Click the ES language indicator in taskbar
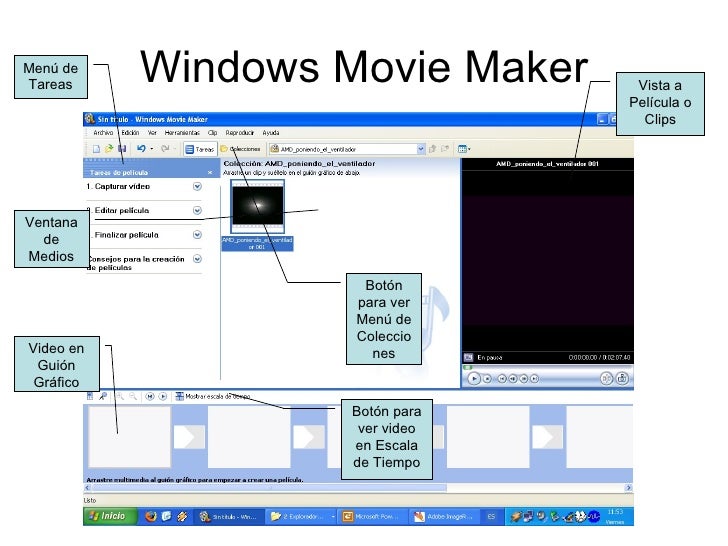Viewport: 728px width, 546px height. point(491,516)
